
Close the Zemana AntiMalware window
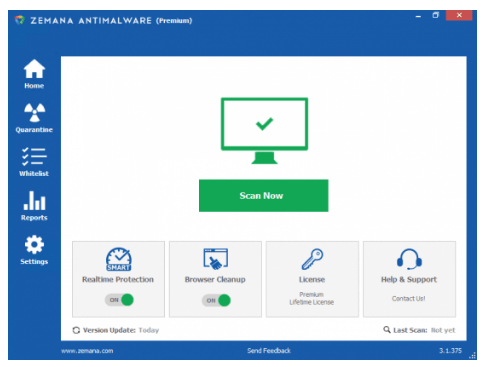[459, 15]
